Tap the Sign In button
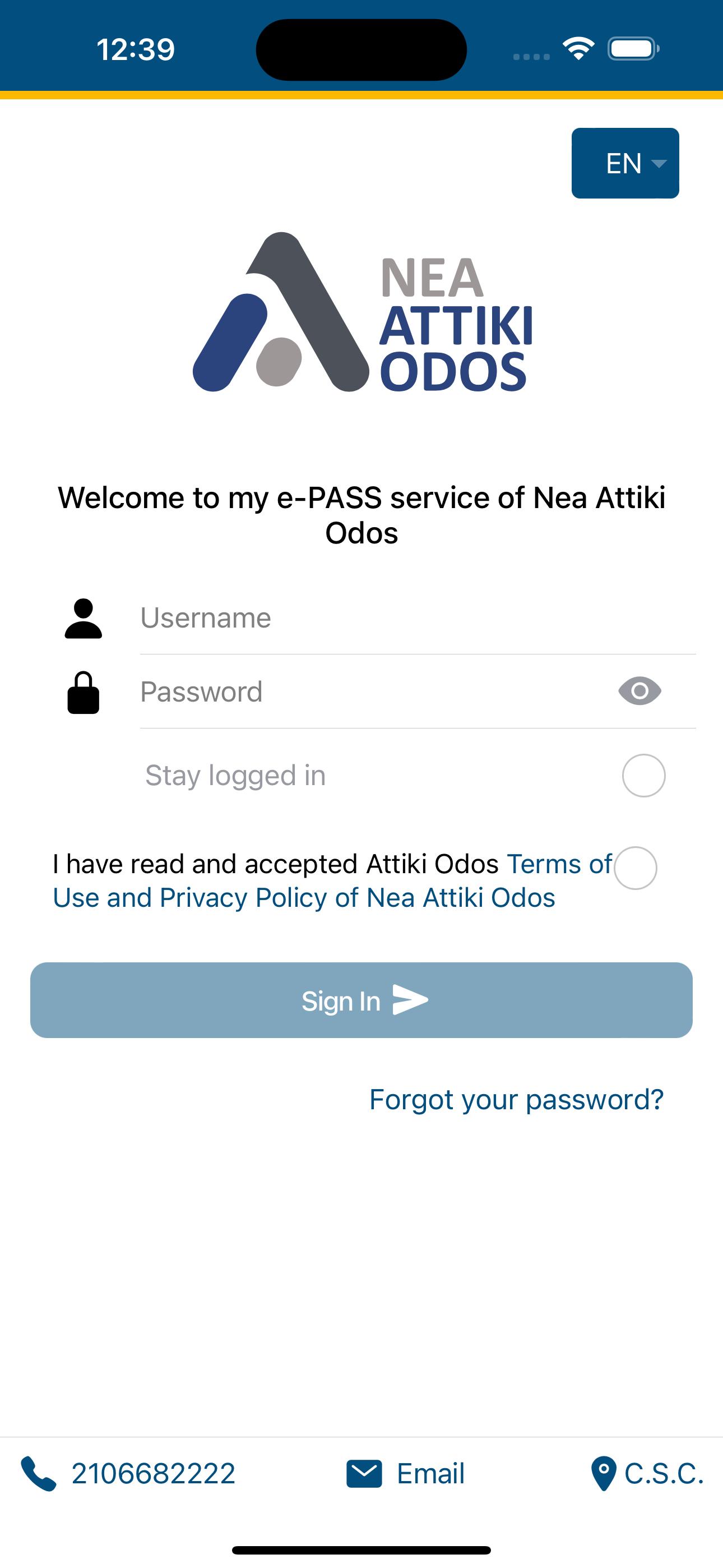Image resolution: width=723 pixels, height=1568 pixels. (x=361, y=1000)
